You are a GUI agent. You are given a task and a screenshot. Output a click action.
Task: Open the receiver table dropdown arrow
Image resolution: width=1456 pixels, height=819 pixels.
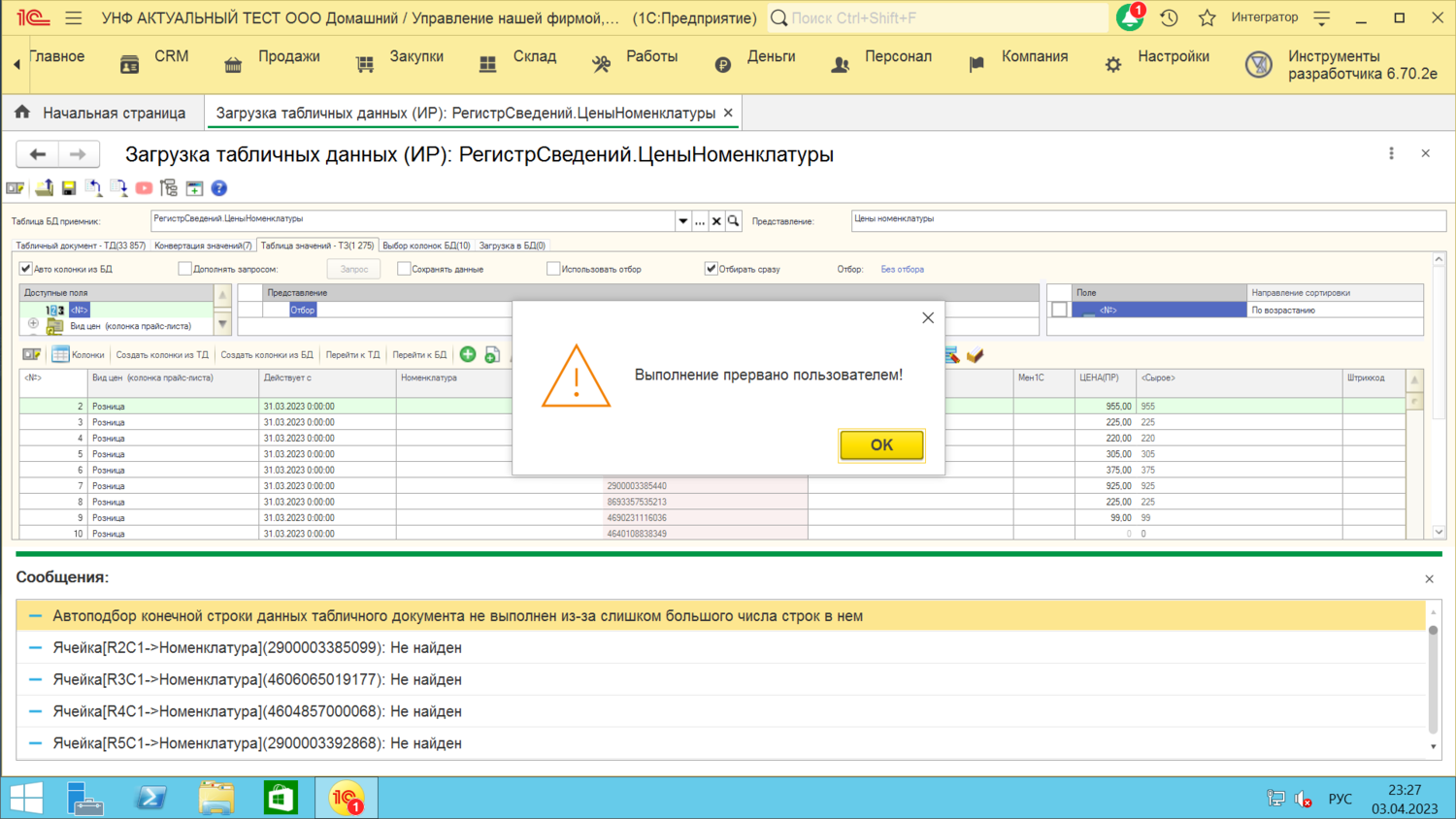683,221
